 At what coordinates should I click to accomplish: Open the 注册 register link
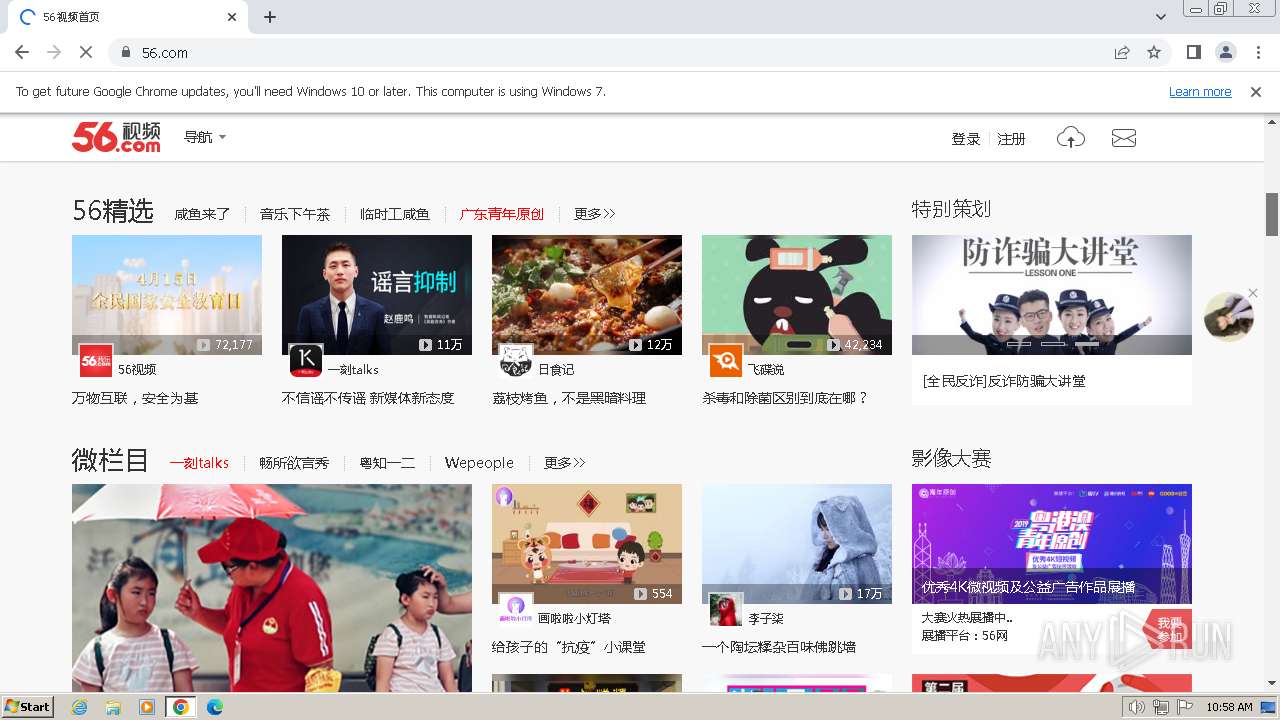tap(1012, 139)
